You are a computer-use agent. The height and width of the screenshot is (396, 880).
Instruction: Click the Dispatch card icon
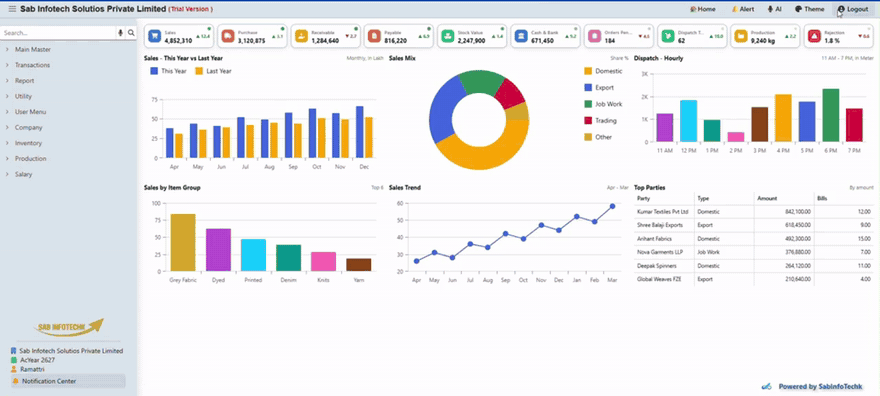[x=668, y=36]
